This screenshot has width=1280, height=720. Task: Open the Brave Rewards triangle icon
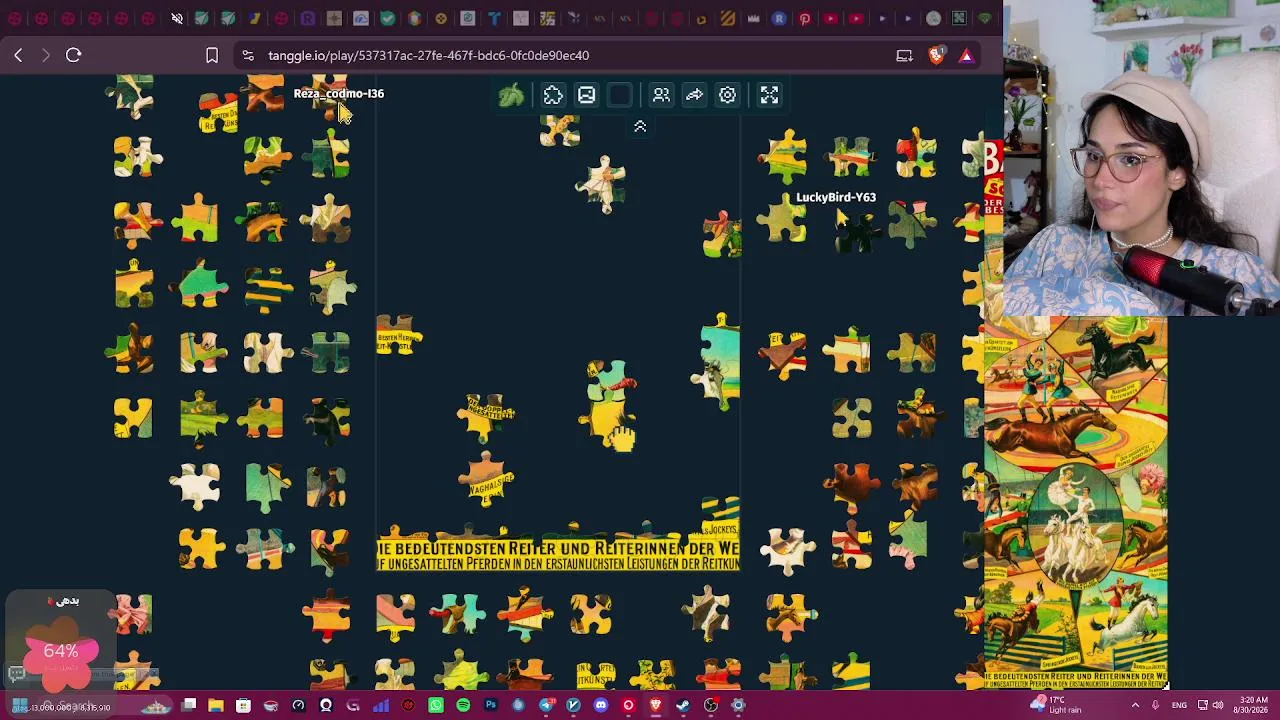(966, 56)
